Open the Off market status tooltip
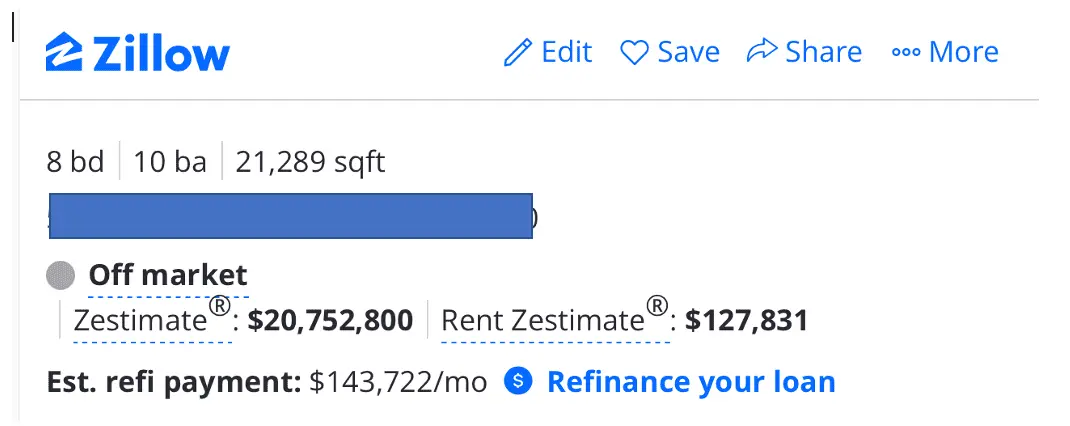Image resolution: width=1070 pixels, height=426 pixels. click(x=168, y=274)
